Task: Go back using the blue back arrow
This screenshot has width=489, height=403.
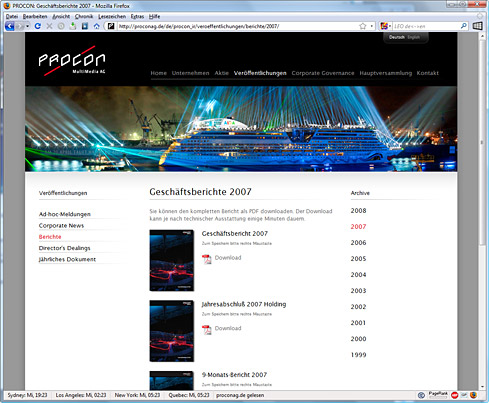Action: coord(10,26)
